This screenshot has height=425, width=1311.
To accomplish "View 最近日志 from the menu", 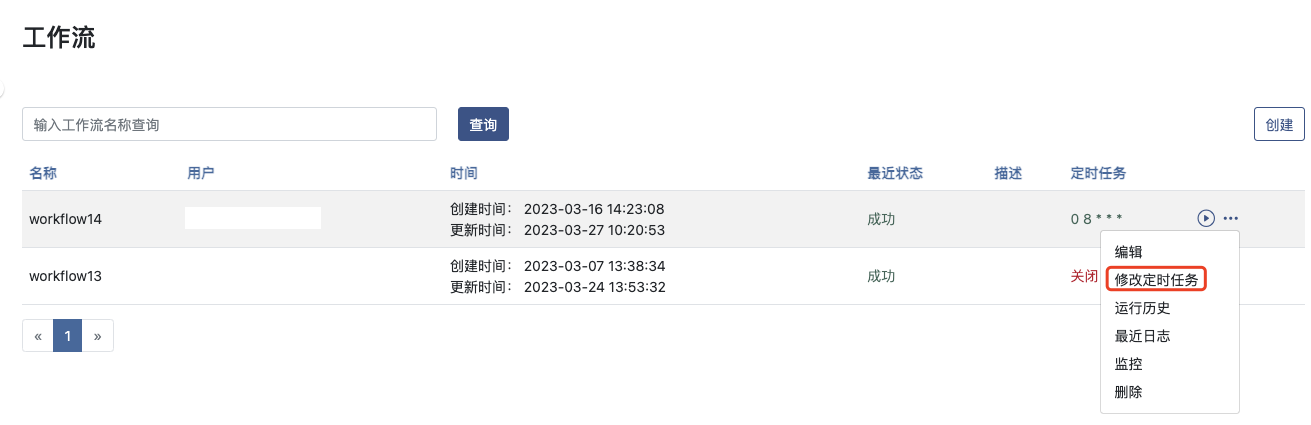I will tap(1142, 336).
